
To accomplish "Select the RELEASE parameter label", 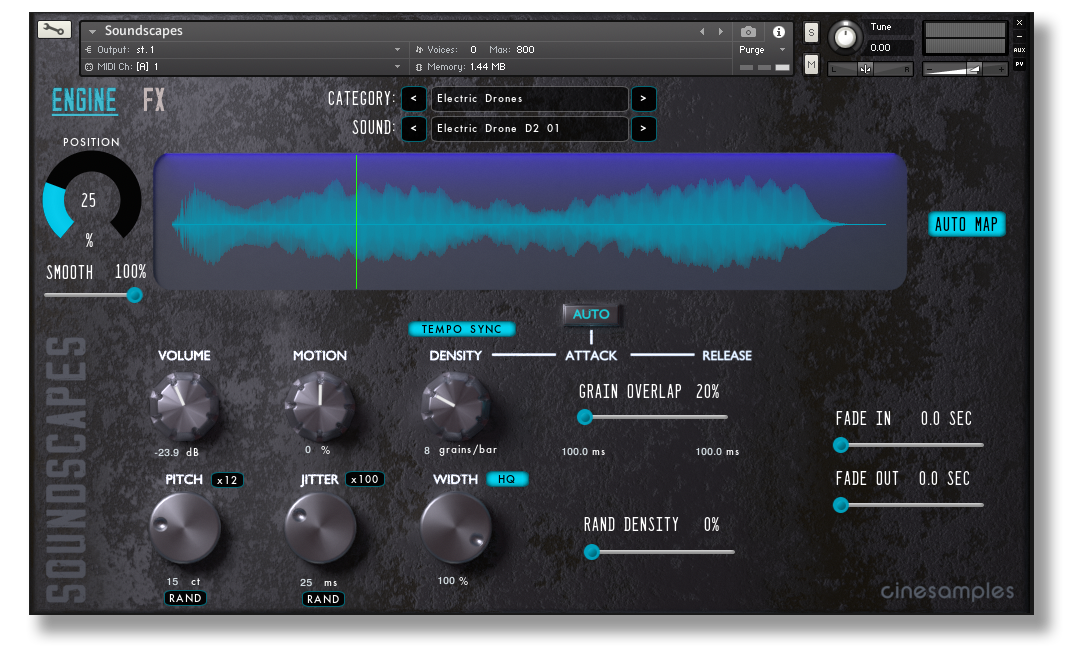I will point(727,355).
